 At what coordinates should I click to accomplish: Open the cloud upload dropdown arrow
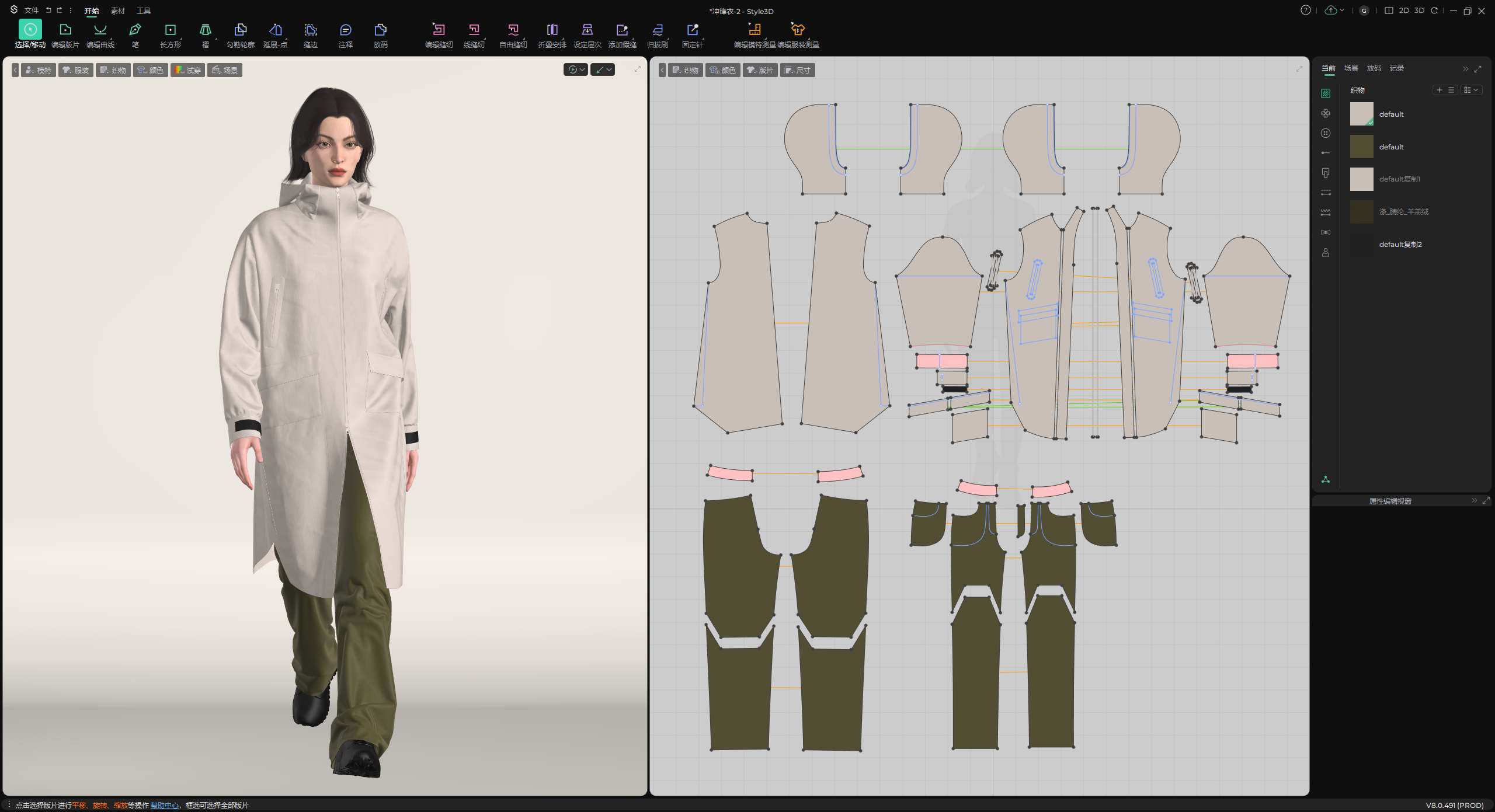pos(1342,11)
